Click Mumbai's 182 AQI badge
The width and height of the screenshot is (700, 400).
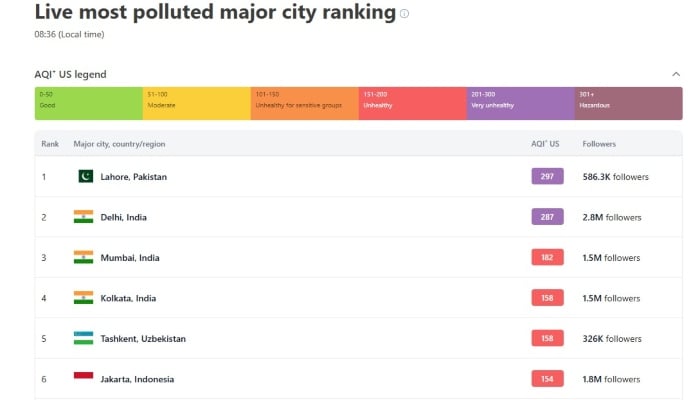point(547,257)
